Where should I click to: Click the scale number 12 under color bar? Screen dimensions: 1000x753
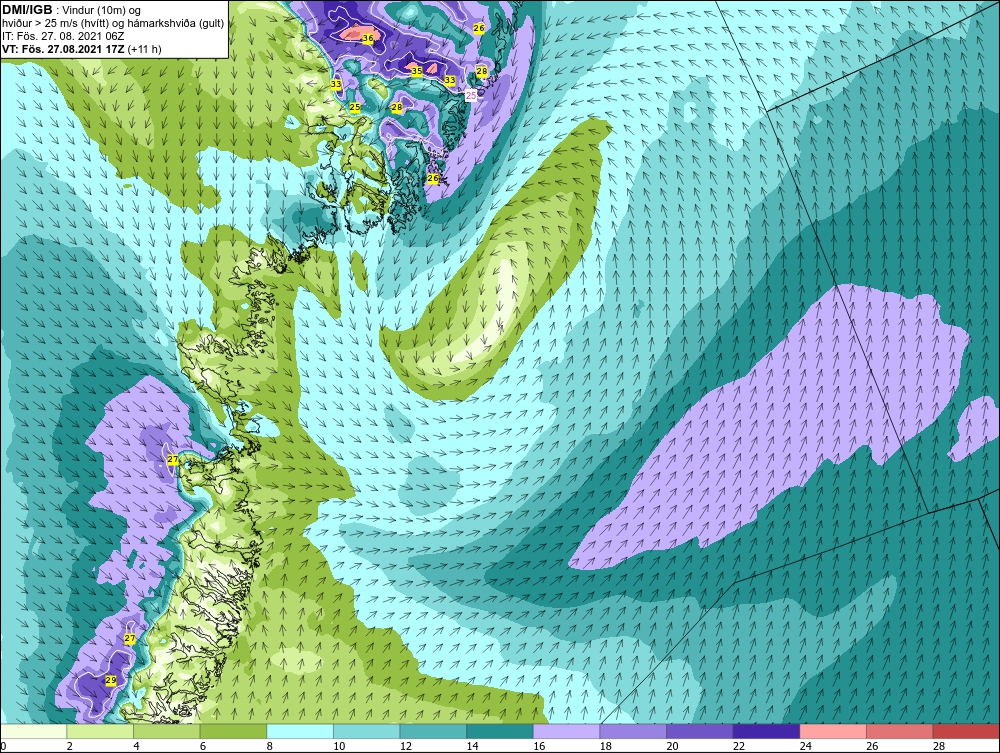(405, 746)
